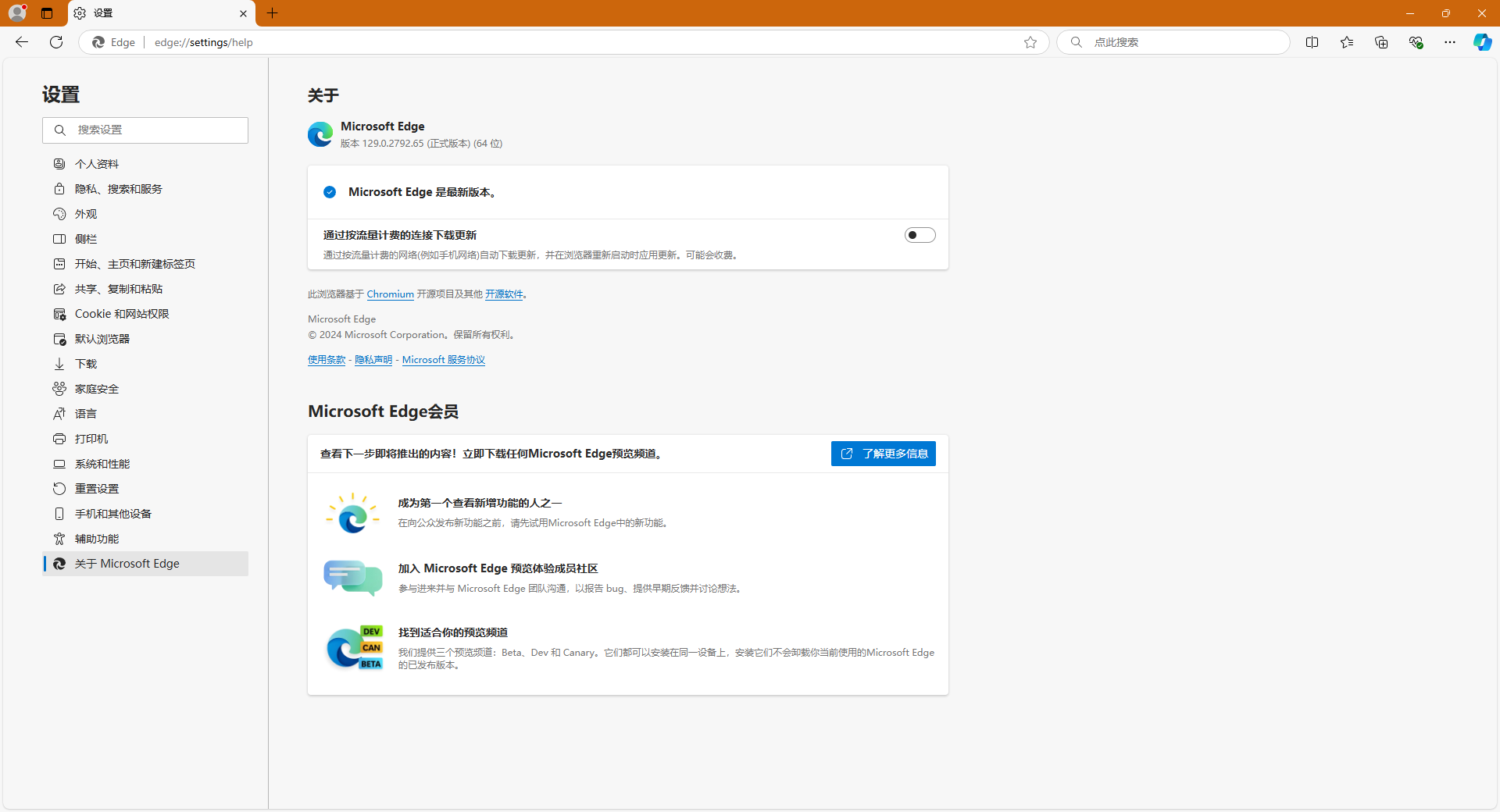Click the 搜索设置 search field
This screenshot has height=812, width=1500.
145,130
